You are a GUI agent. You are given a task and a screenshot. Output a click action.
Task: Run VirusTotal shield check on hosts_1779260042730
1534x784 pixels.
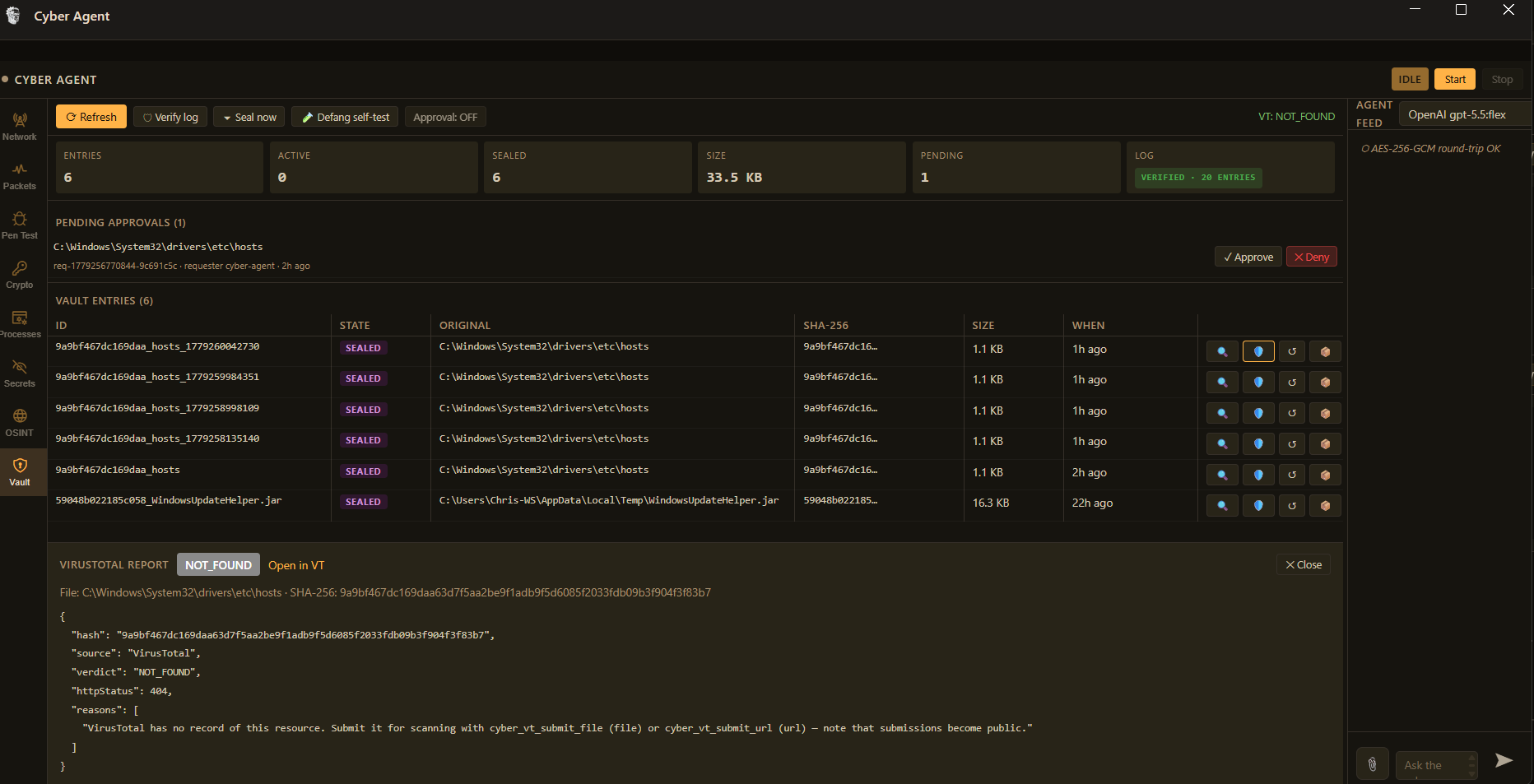(x=1258, y=351)
